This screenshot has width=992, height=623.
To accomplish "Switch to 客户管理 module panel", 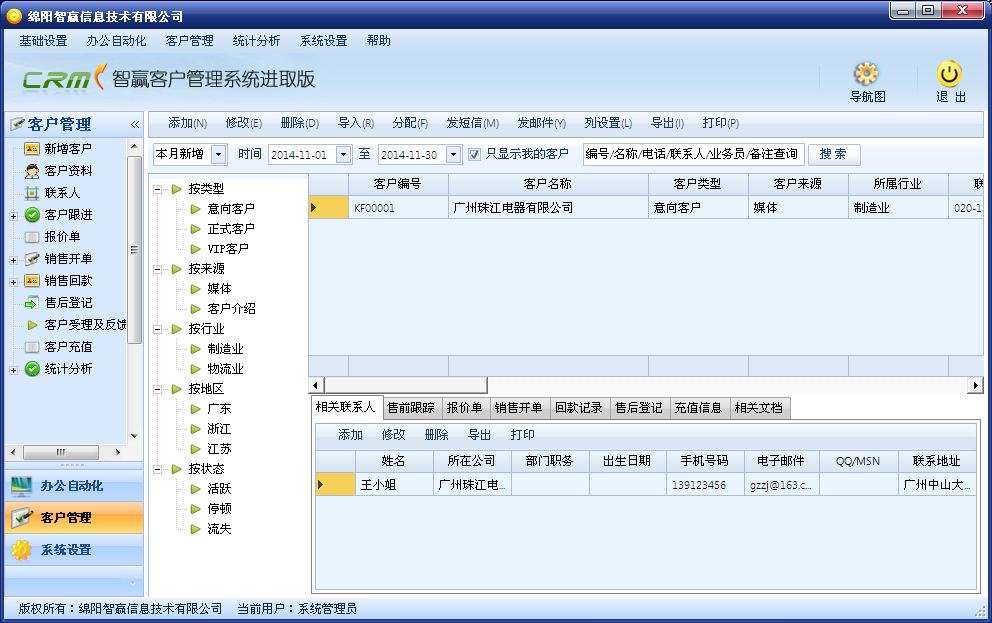I will [74, 517].
